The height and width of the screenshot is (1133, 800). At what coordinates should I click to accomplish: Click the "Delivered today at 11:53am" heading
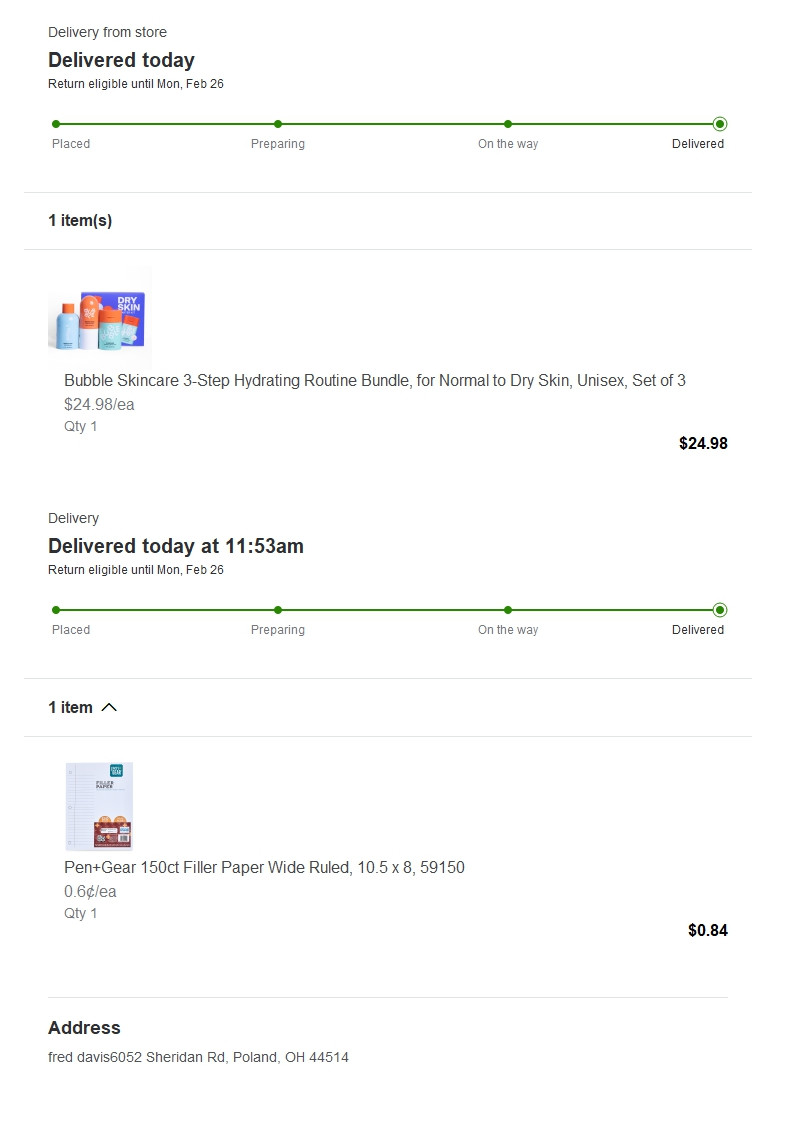[x=176, y=547]
